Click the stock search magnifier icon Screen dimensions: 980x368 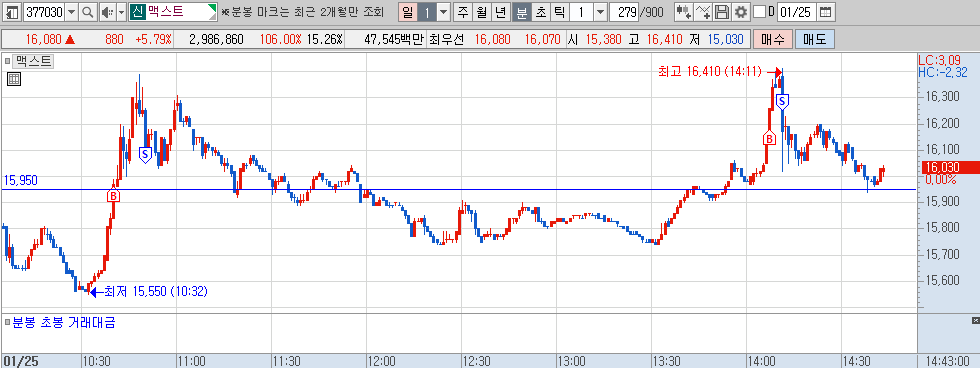pos(88,11)
